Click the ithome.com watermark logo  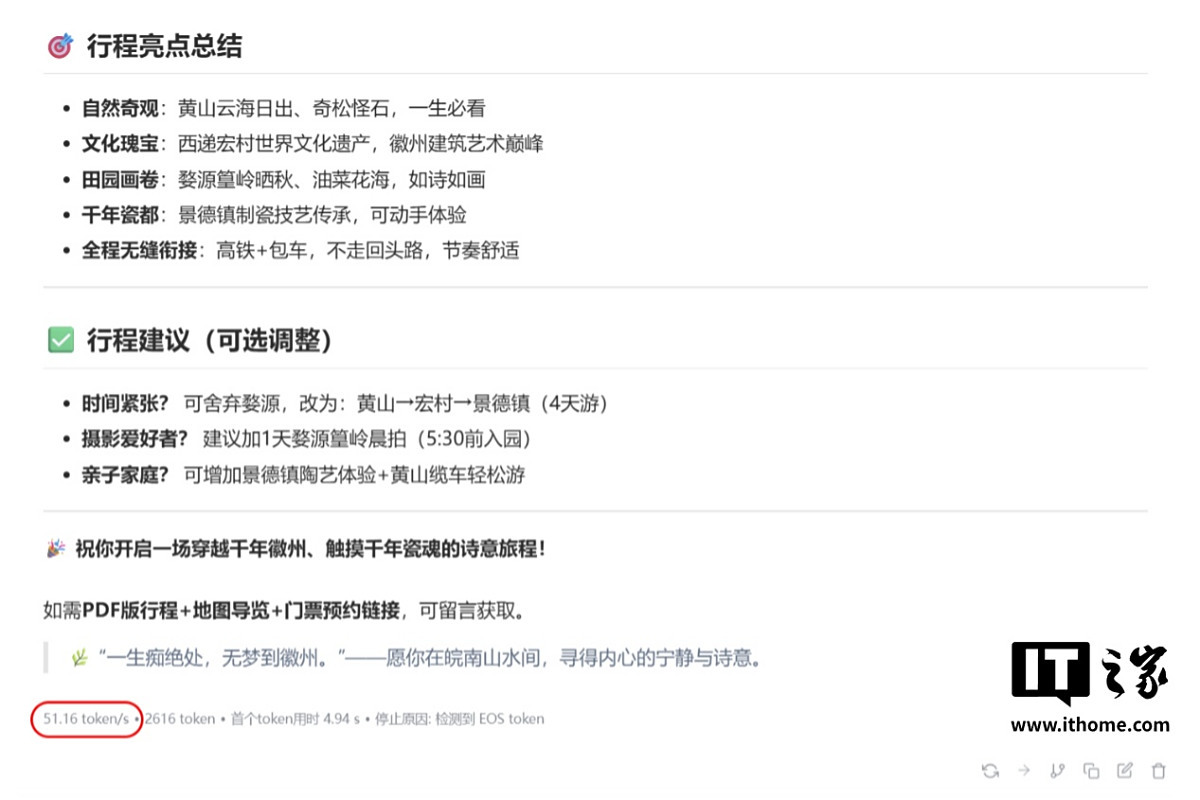1089,688
